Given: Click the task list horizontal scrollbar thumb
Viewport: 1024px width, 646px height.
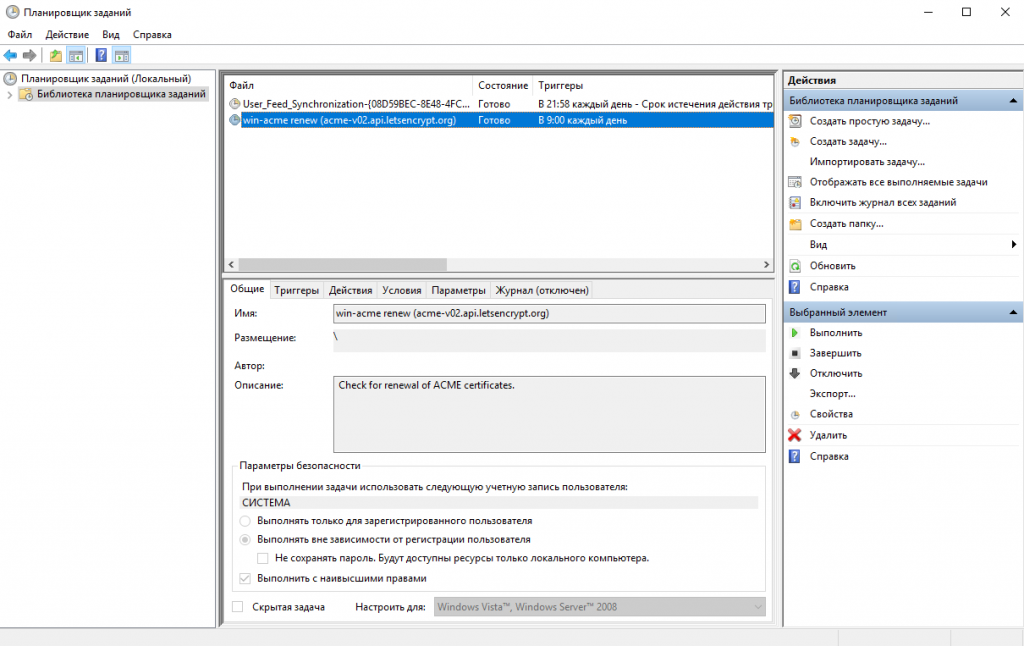Looking at the screenshot, I should [342, 265].
